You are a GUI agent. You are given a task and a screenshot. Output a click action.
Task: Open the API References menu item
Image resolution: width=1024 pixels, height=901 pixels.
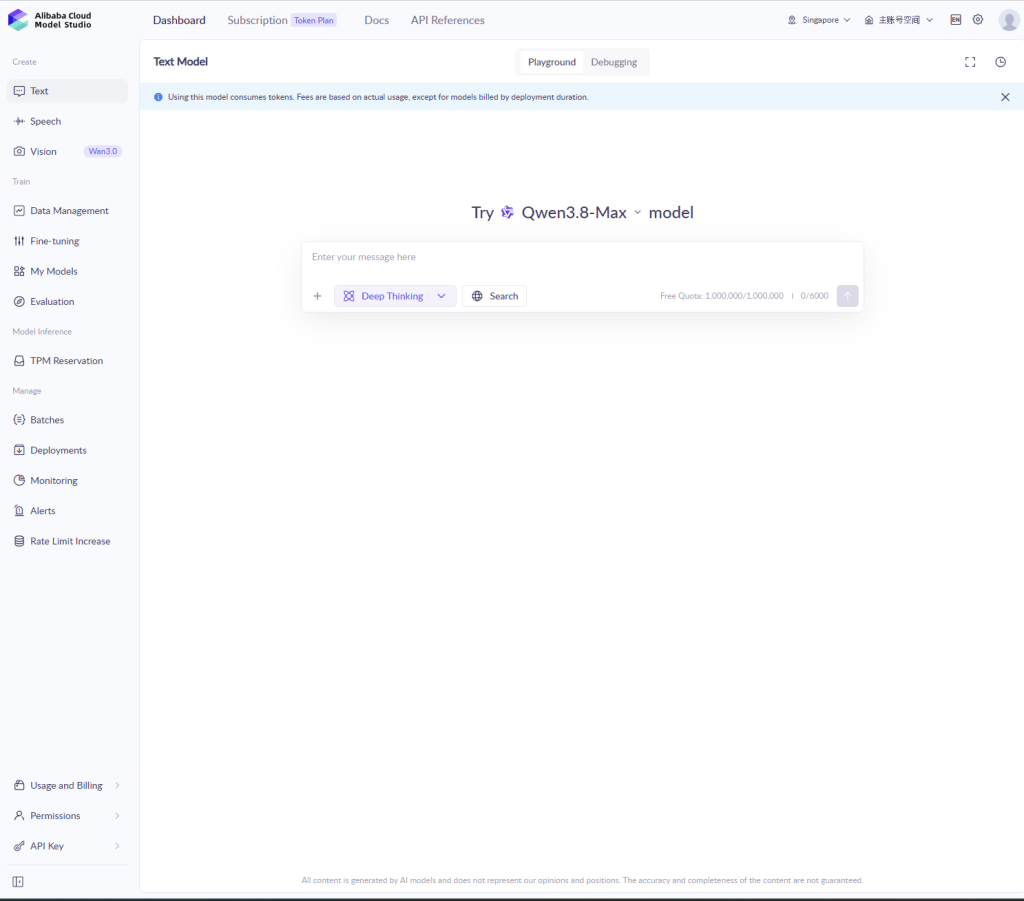coord(447,20)
